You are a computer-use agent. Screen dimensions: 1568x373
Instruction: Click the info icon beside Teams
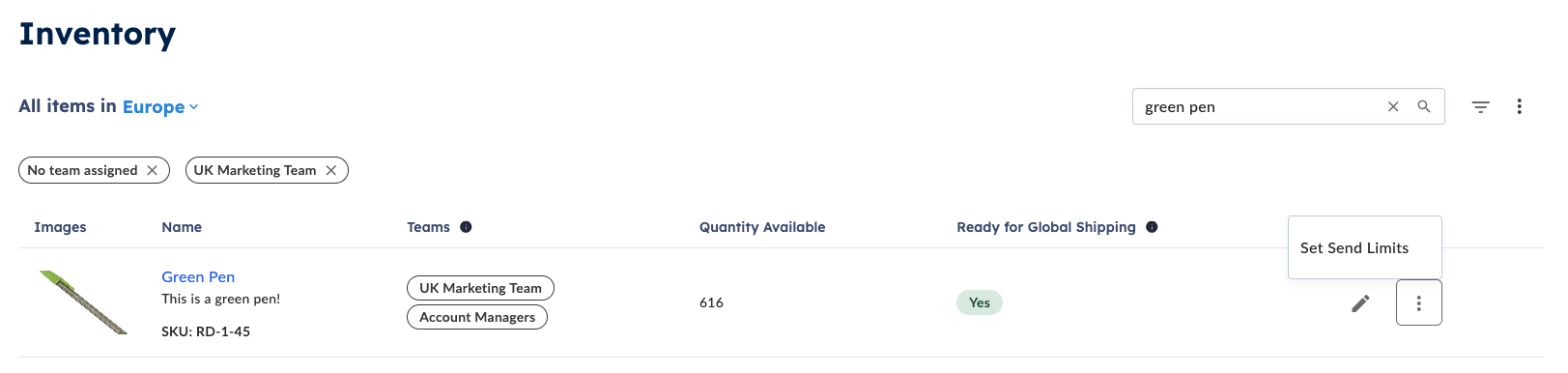click(466, 227)
